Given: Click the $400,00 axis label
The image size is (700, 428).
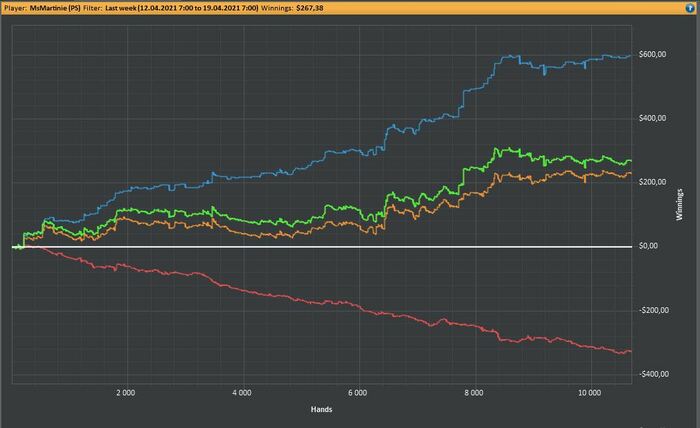Looking at the screenshot, I should [652, 118].
